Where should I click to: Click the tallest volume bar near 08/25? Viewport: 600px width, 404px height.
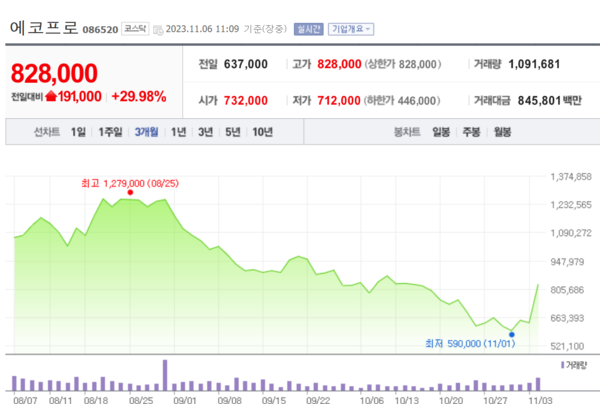point(165,374)
